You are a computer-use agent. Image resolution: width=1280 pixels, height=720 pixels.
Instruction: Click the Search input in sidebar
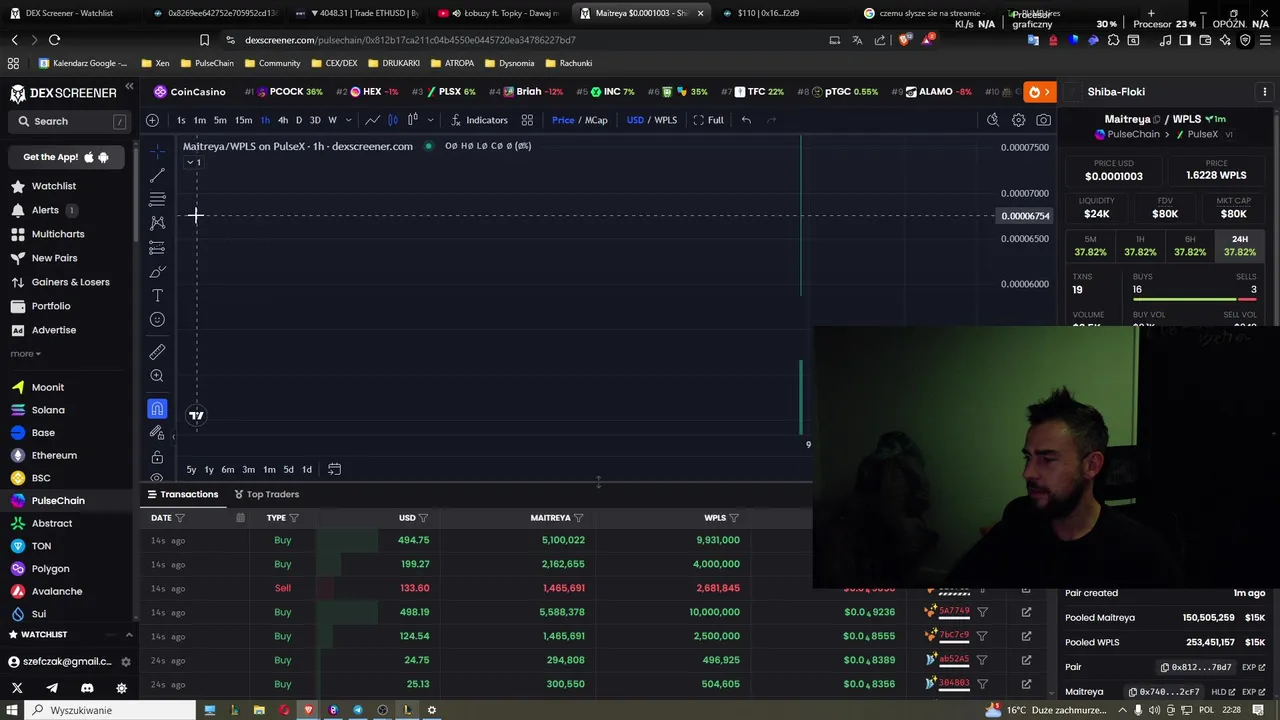coord(69,121)
